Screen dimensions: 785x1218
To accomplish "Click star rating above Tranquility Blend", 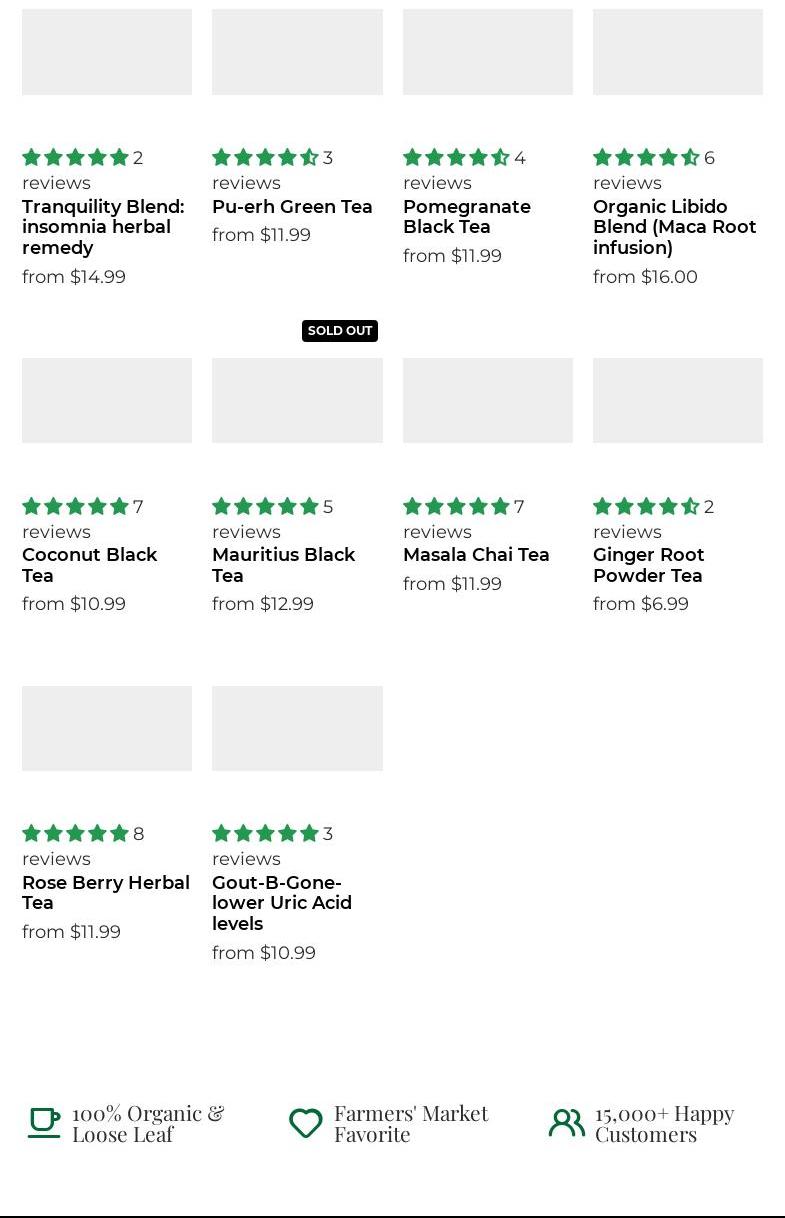I will point(76,158).
